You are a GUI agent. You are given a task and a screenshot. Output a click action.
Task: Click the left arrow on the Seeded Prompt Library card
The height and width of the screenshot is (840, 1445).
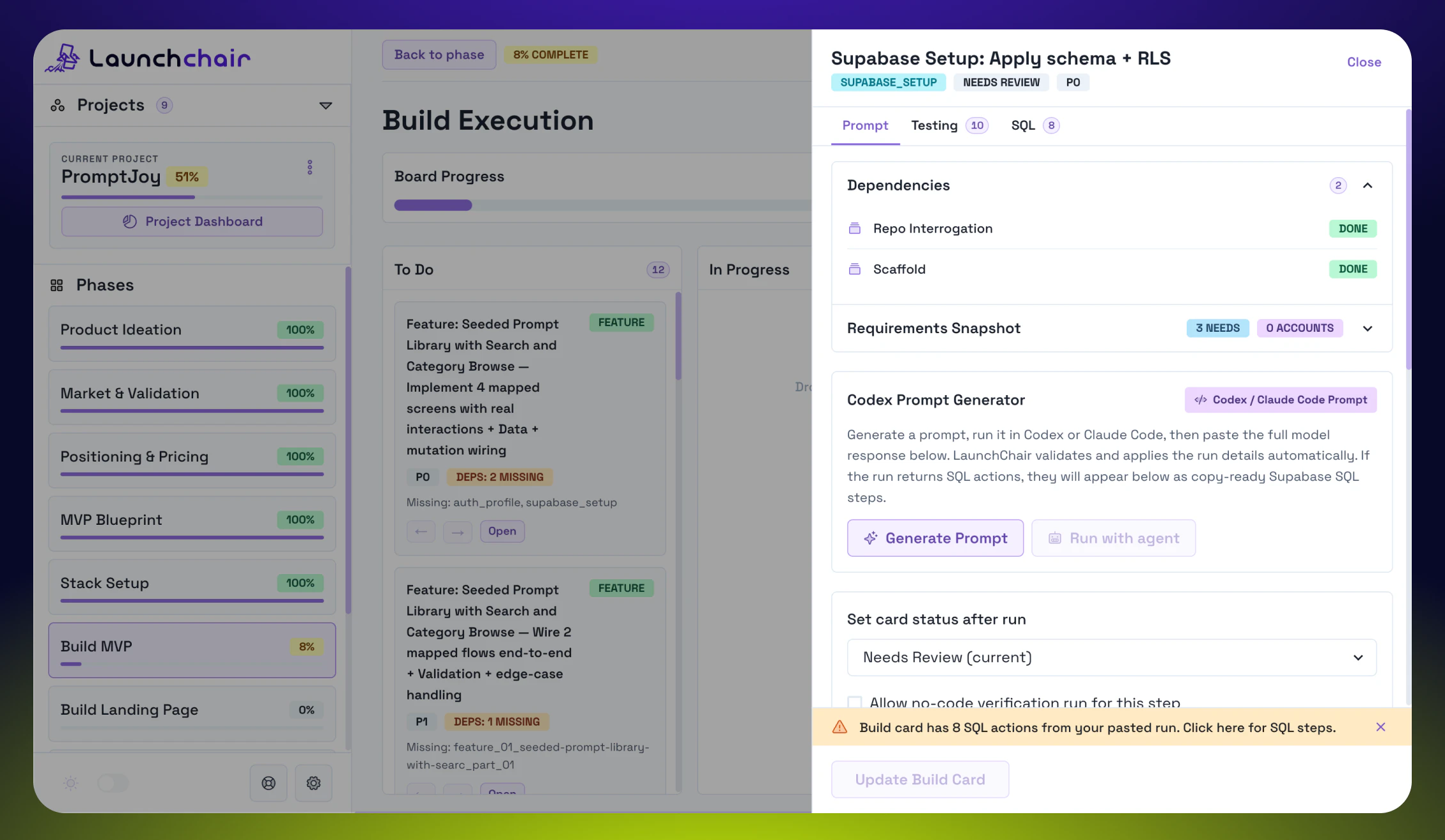pyautogui.click(x=421, y=531)
